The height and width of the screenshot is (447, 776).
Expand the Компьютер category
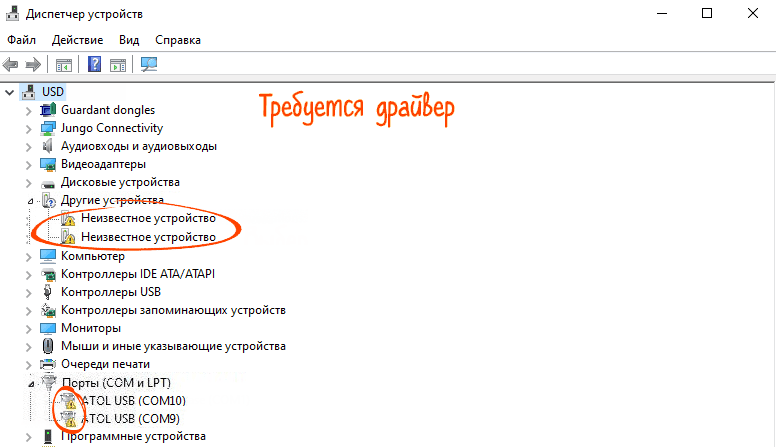click(28, 256)
